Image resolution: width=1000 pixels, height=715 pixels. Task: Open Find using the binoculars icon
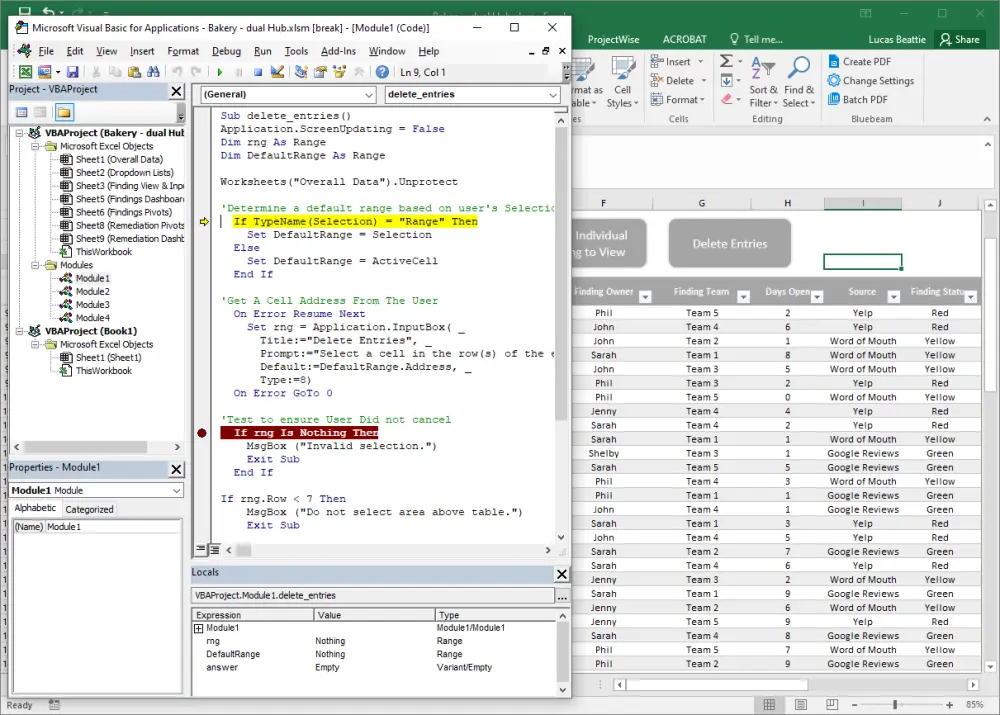(153, 72)
